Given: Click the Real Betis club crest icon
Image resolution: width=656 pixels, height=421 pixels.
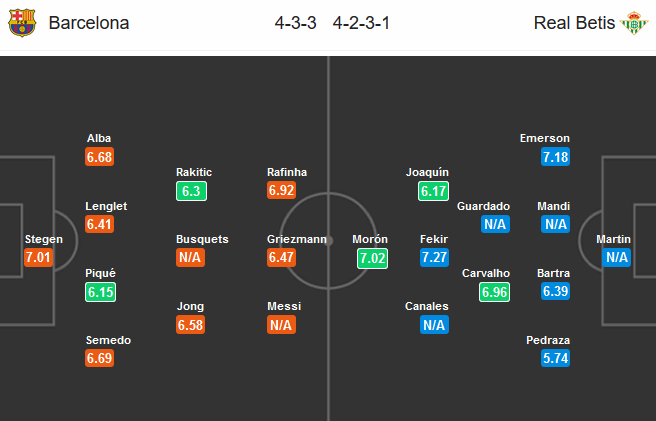Looking at the screenshot, I should [x=634, y=23].
